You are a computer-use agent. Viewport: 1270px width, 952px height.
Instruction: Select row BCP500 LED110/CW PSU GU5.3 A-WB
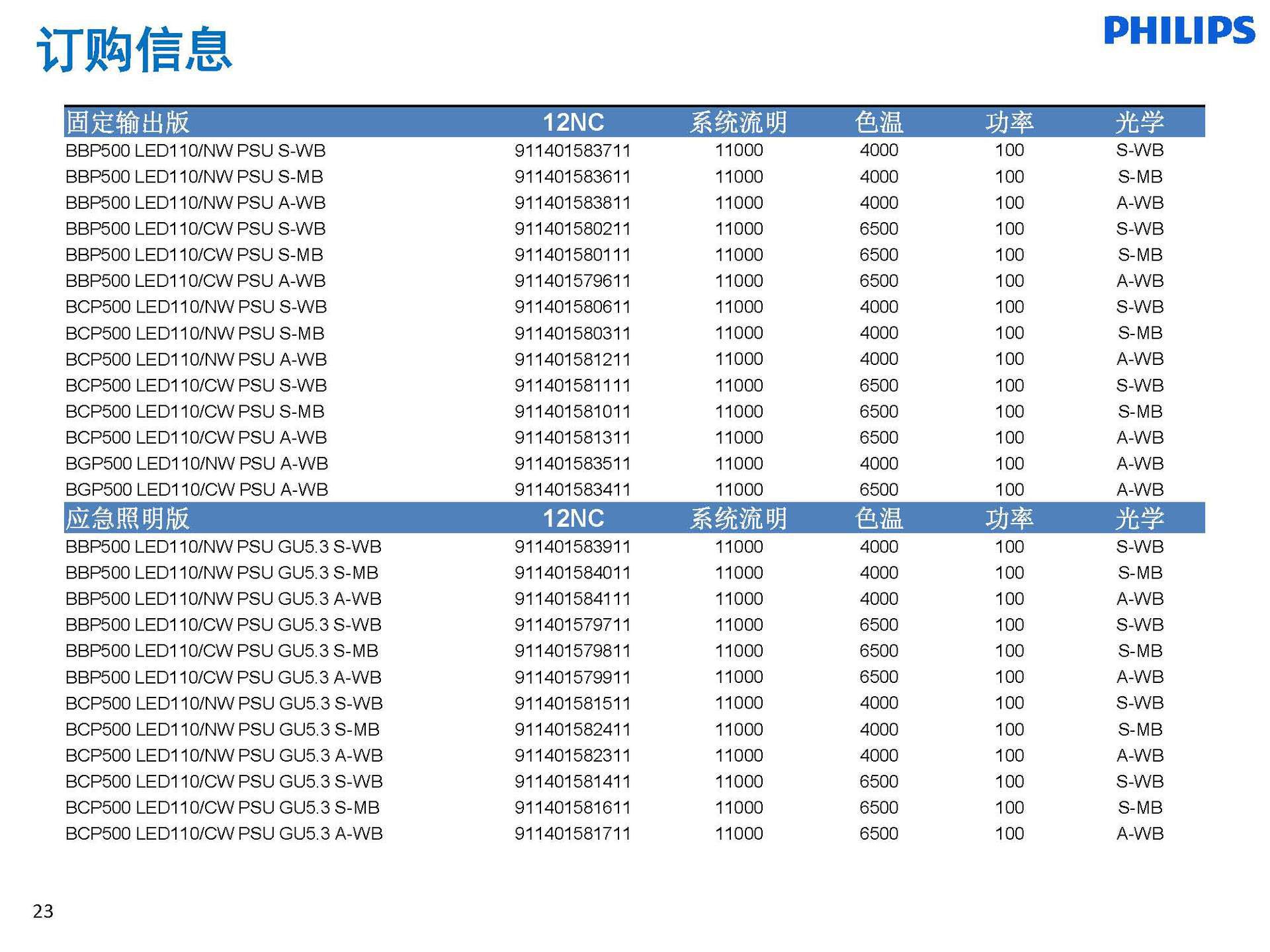tap(224, 834)
